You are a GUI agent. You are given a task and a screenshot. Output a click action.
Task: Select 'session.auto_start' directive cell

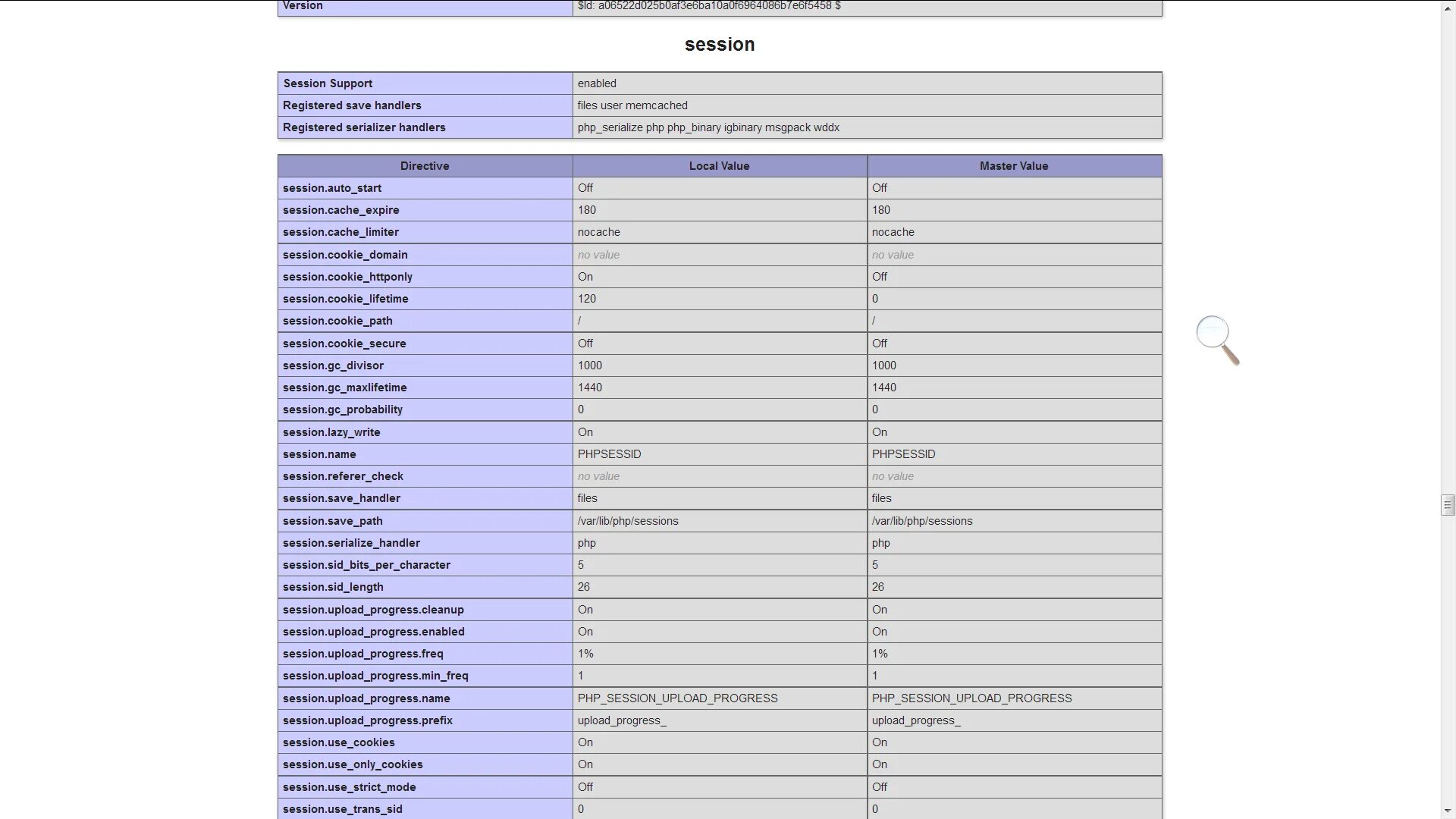click(x=425, y=188)
